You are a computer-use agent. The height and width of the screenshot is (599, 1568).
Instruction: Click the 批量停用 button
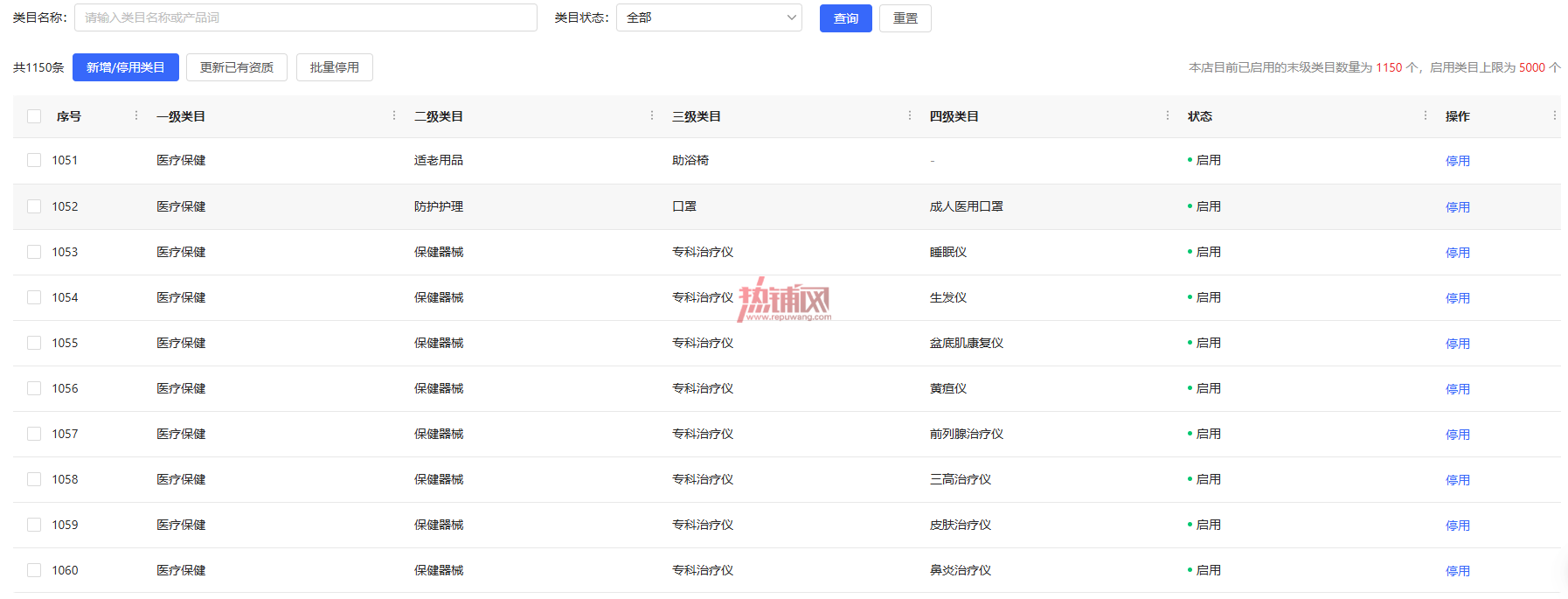pos(335,67)
